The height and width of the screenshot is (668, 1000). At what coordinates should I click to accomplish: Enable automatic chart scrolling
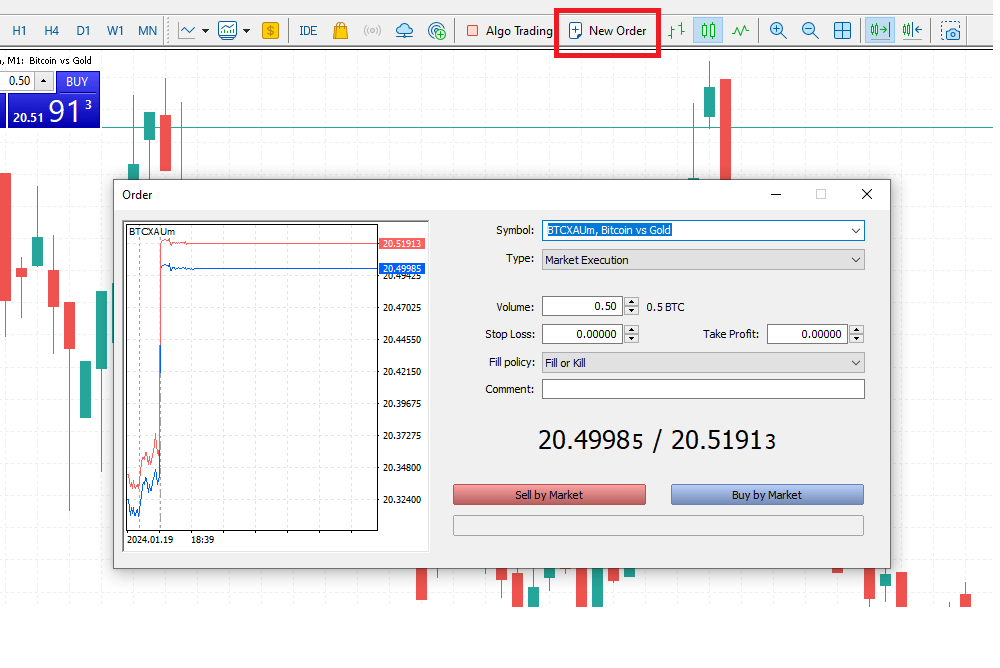pyautogui.click(x=879, y=30)
